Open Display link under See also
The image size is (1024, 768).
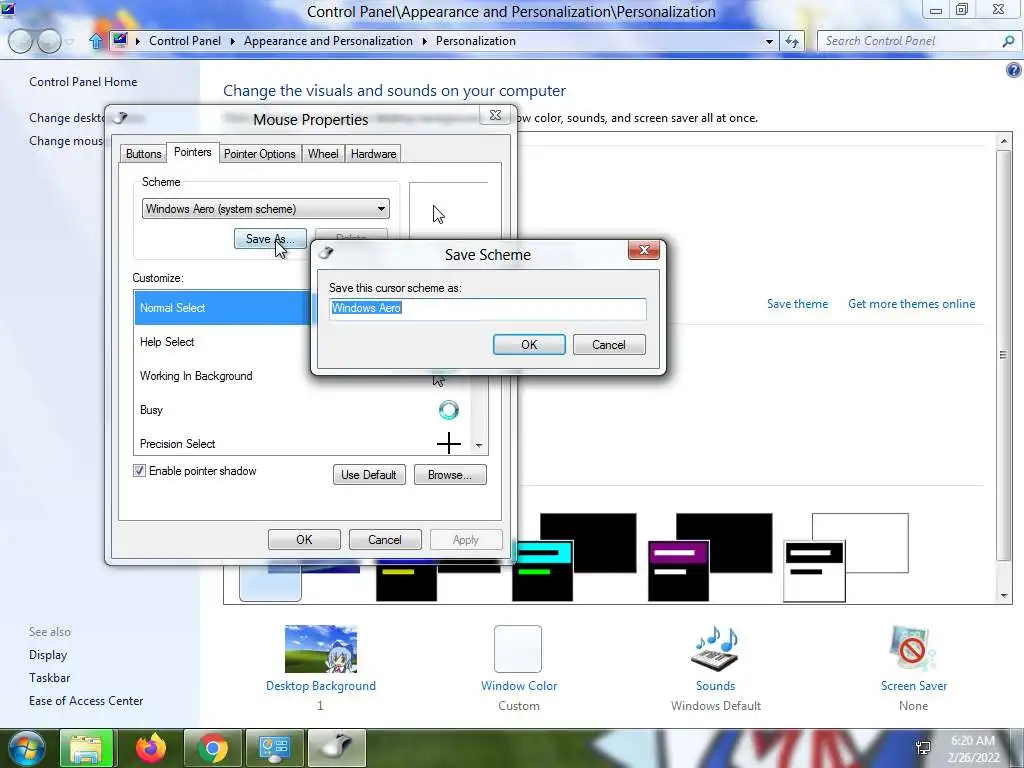coord(48,655)
